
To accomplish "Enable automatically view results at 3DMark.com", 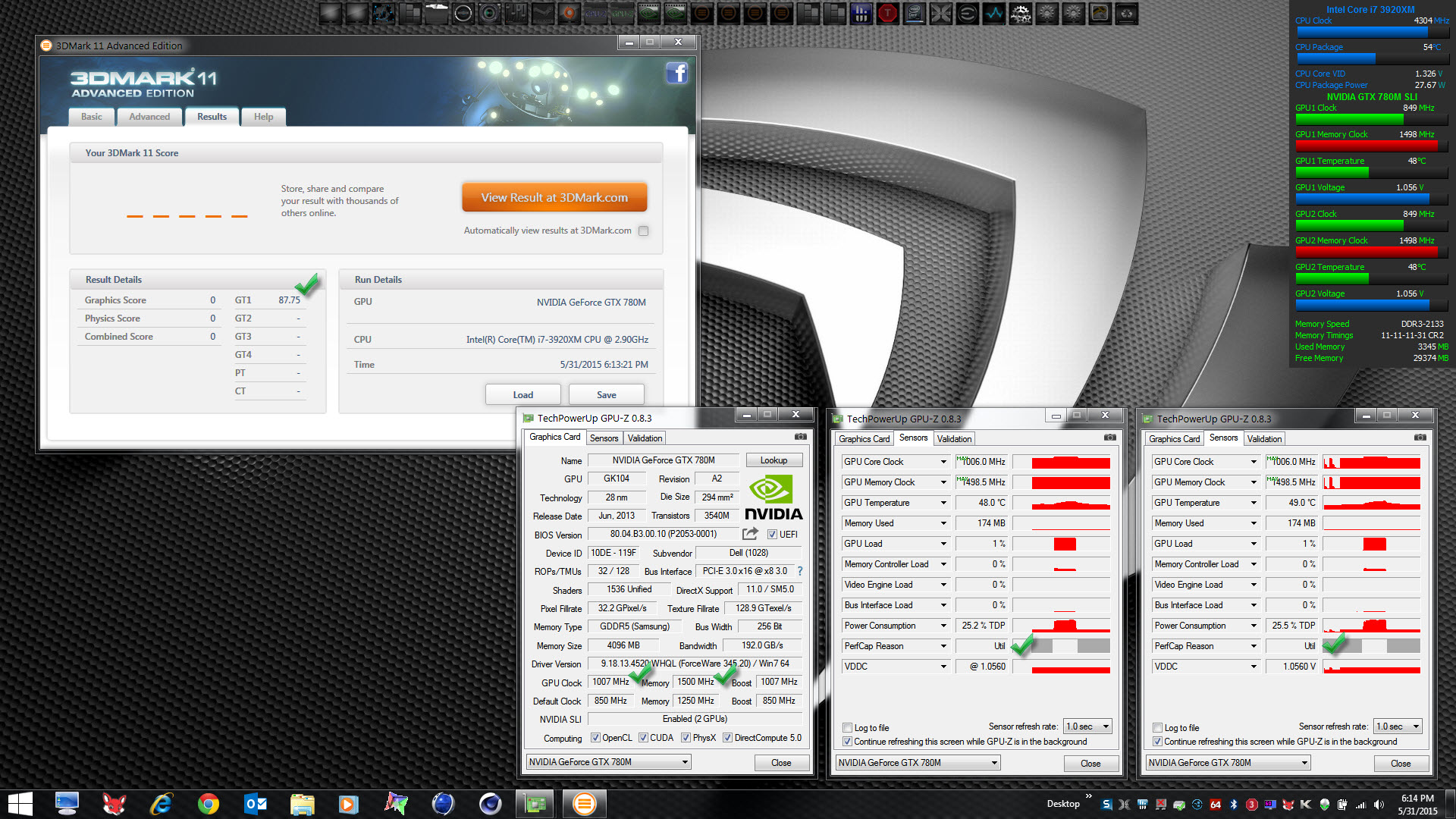I will [643, 231].
